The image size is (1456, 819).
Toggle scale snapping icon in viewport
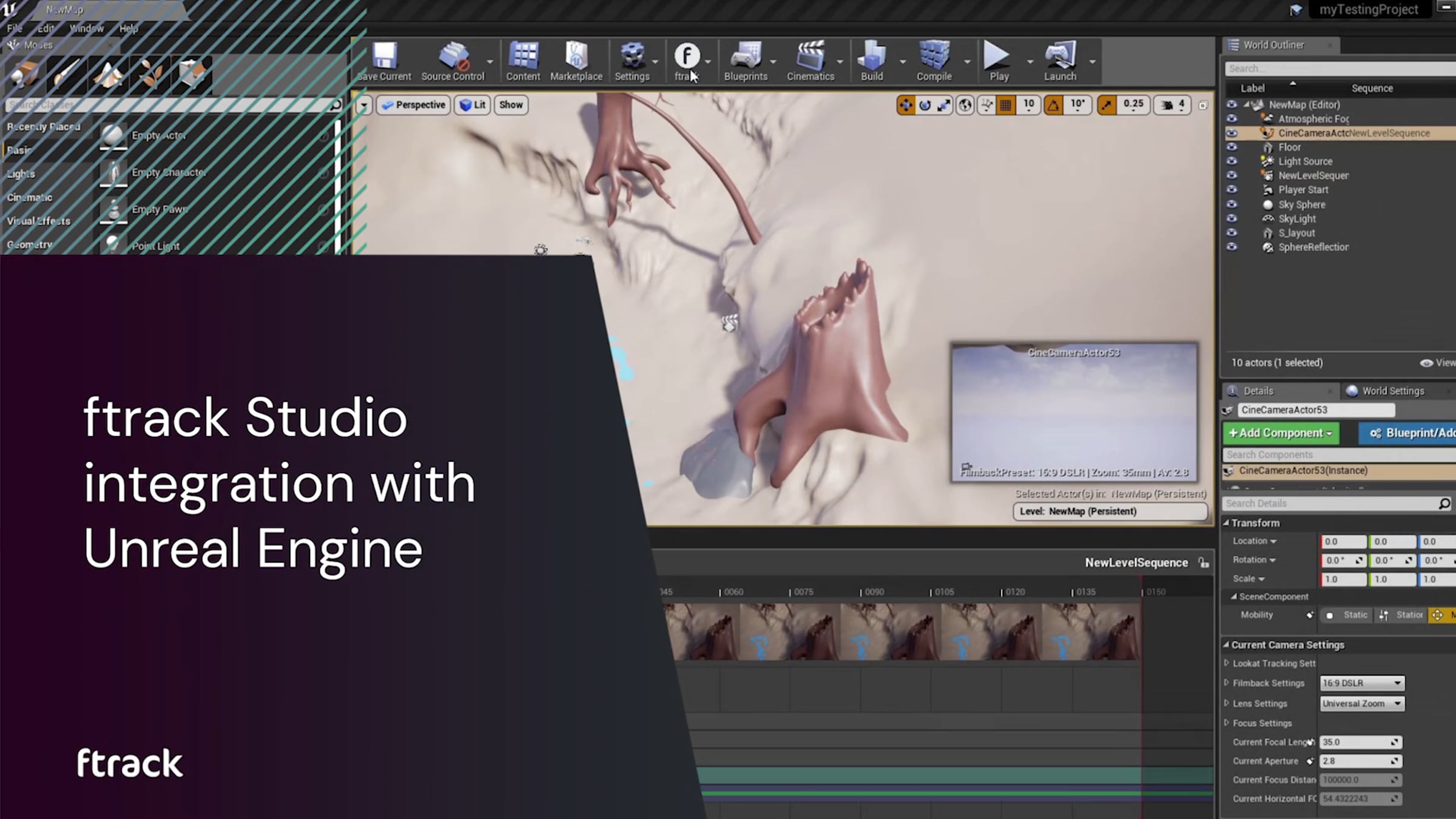coord(1107,105)
